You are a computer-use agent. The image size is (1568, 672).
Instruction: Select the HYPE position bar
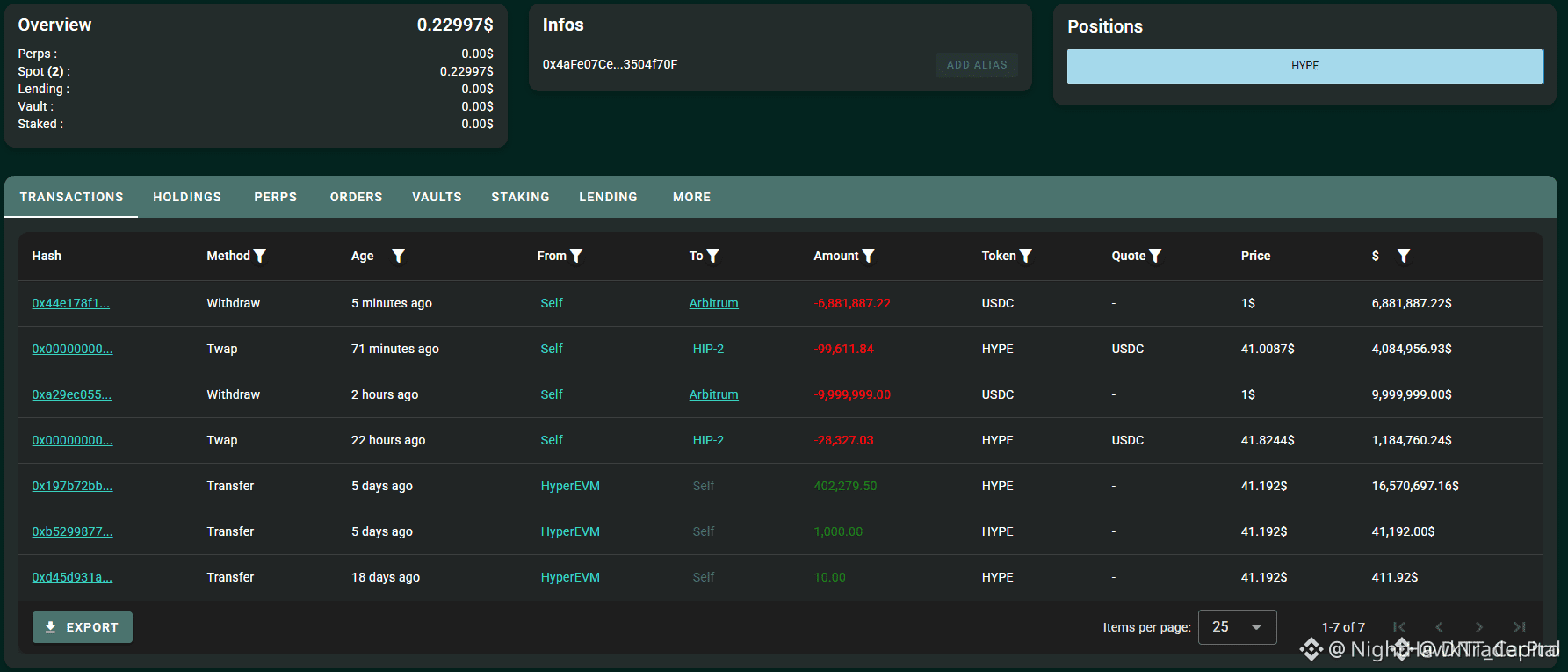(x=1304, y=67)
